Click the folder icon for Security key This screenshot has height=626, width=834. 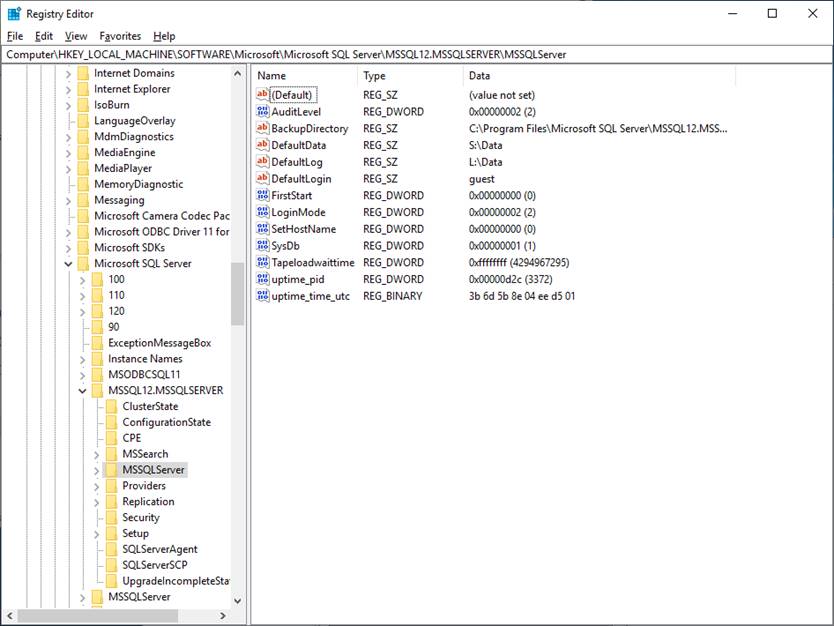(x=111, y=518)
